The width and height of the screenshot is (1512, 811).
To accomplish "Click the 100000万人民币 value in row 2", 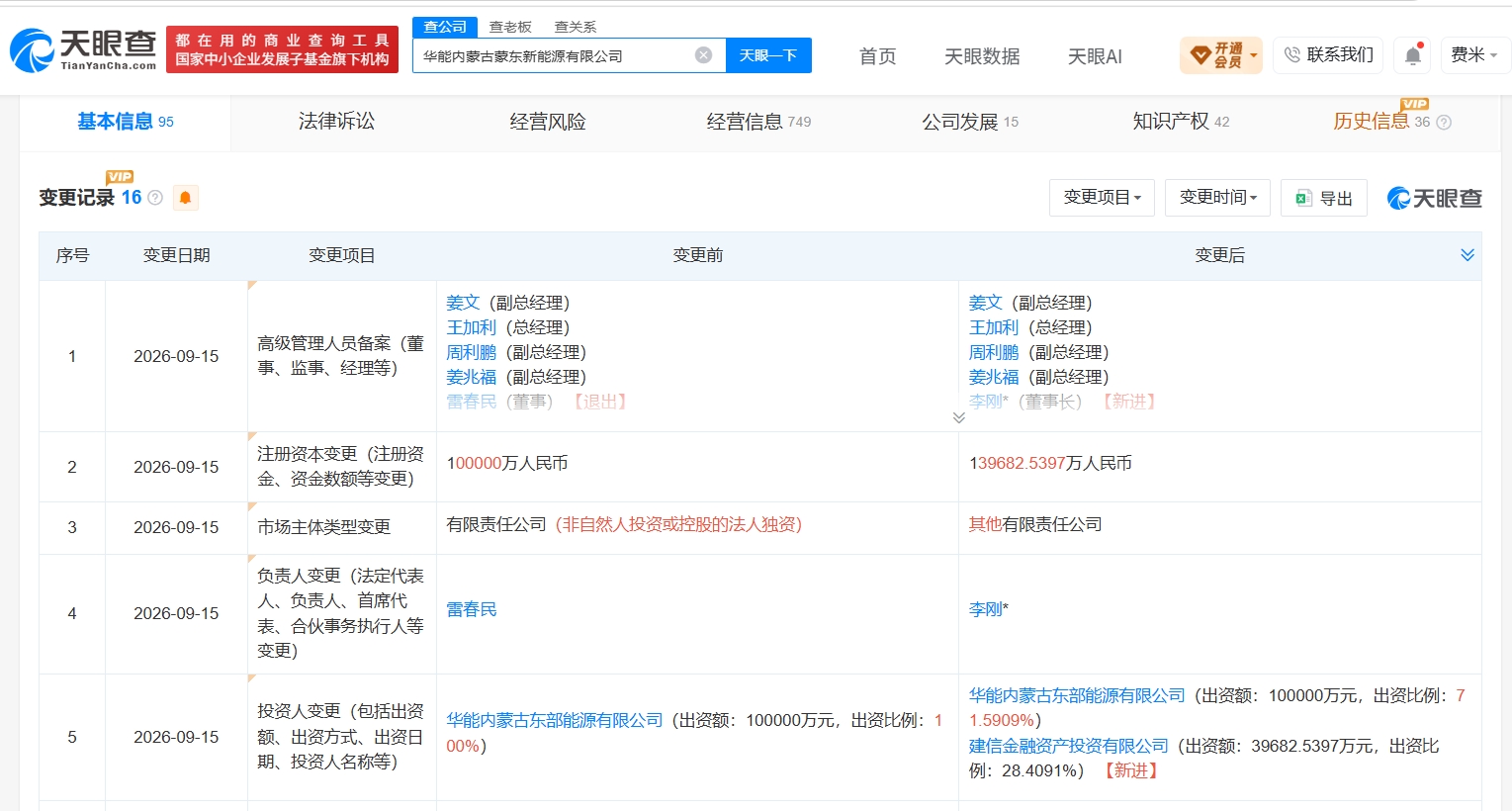I will 507,463.
